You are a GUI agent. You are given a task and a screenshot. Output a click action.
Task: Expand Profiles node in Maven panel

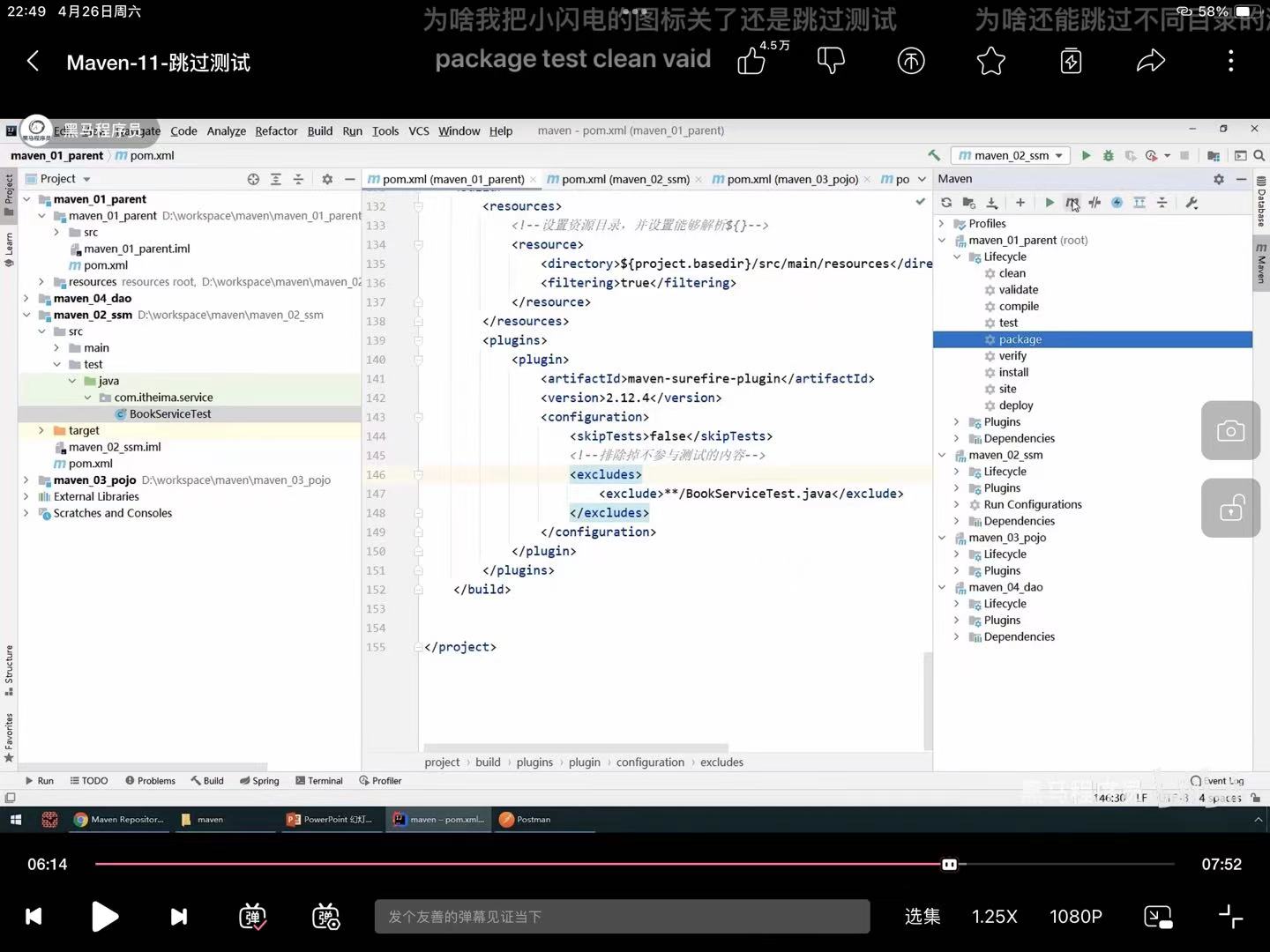941,224
